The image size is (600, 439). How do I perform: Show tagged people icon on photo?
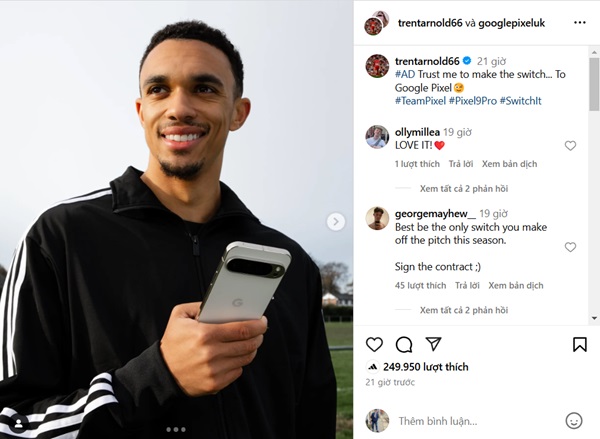coord(18,423)
